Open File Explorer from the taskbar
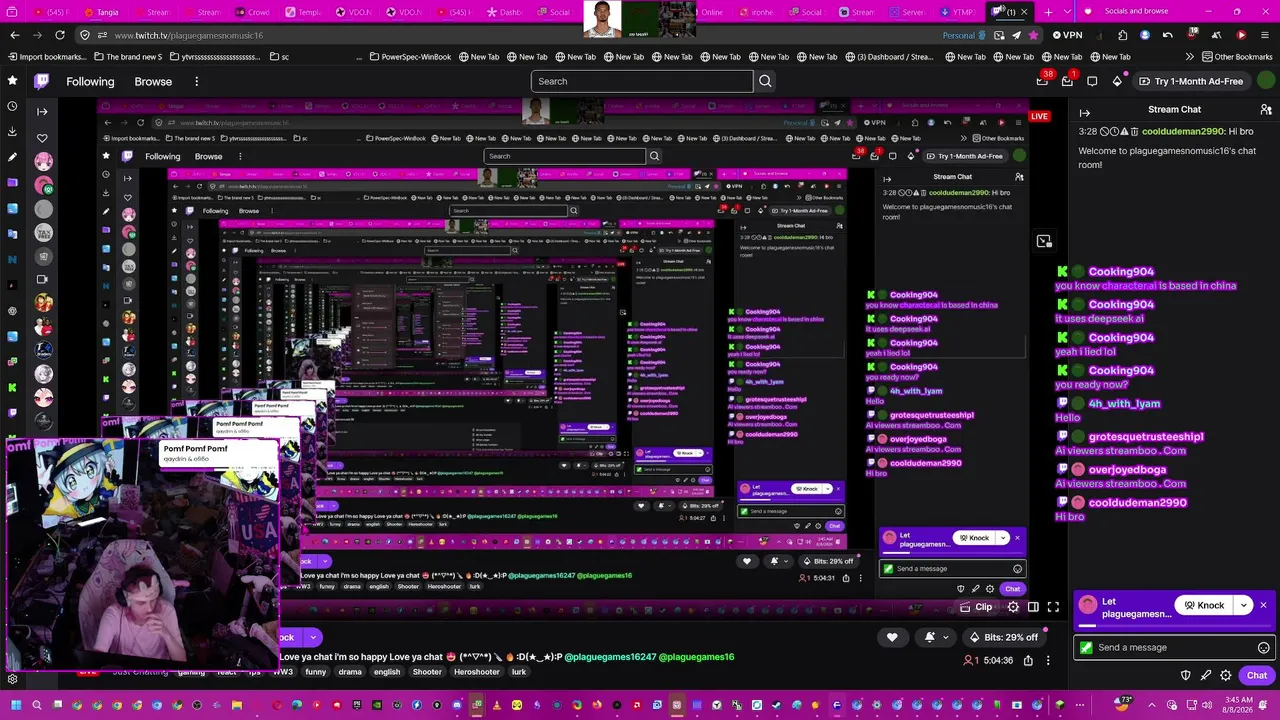Viewport: 1280px width, 720px height. point(237,705)
